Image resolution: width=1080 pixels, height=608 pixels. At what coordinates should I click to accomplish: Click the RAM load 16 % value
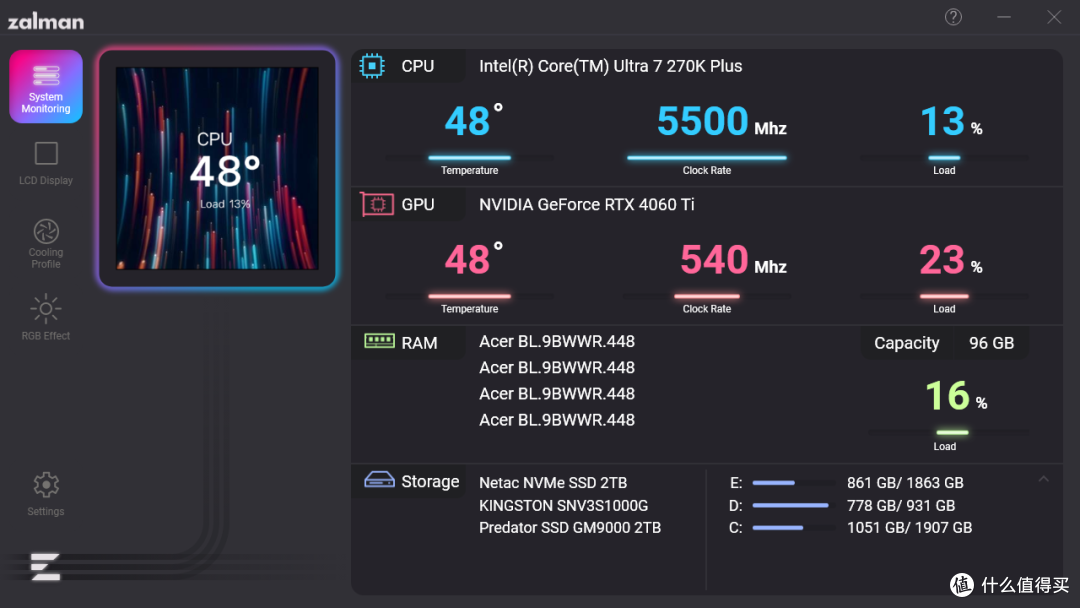tap(956, 396)
